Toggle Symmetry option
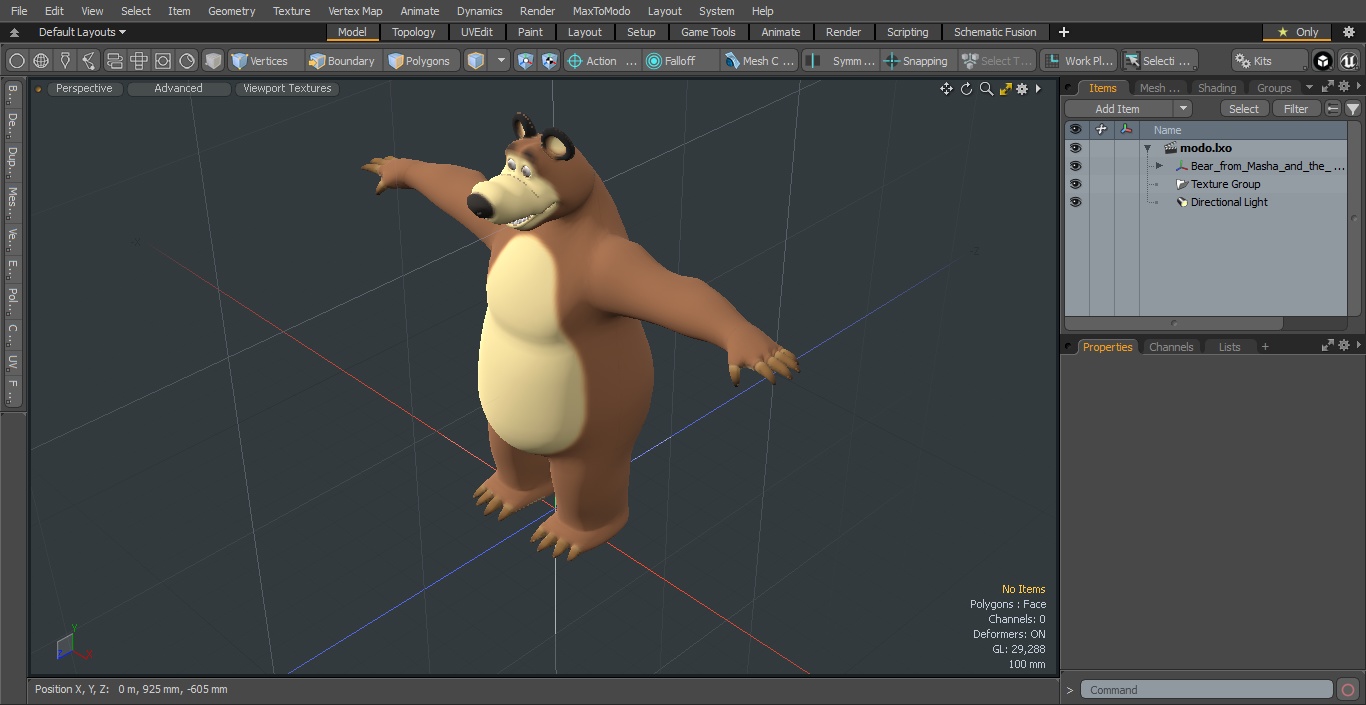Viewport: 1366px width, 705px height. tap(842, 61)
